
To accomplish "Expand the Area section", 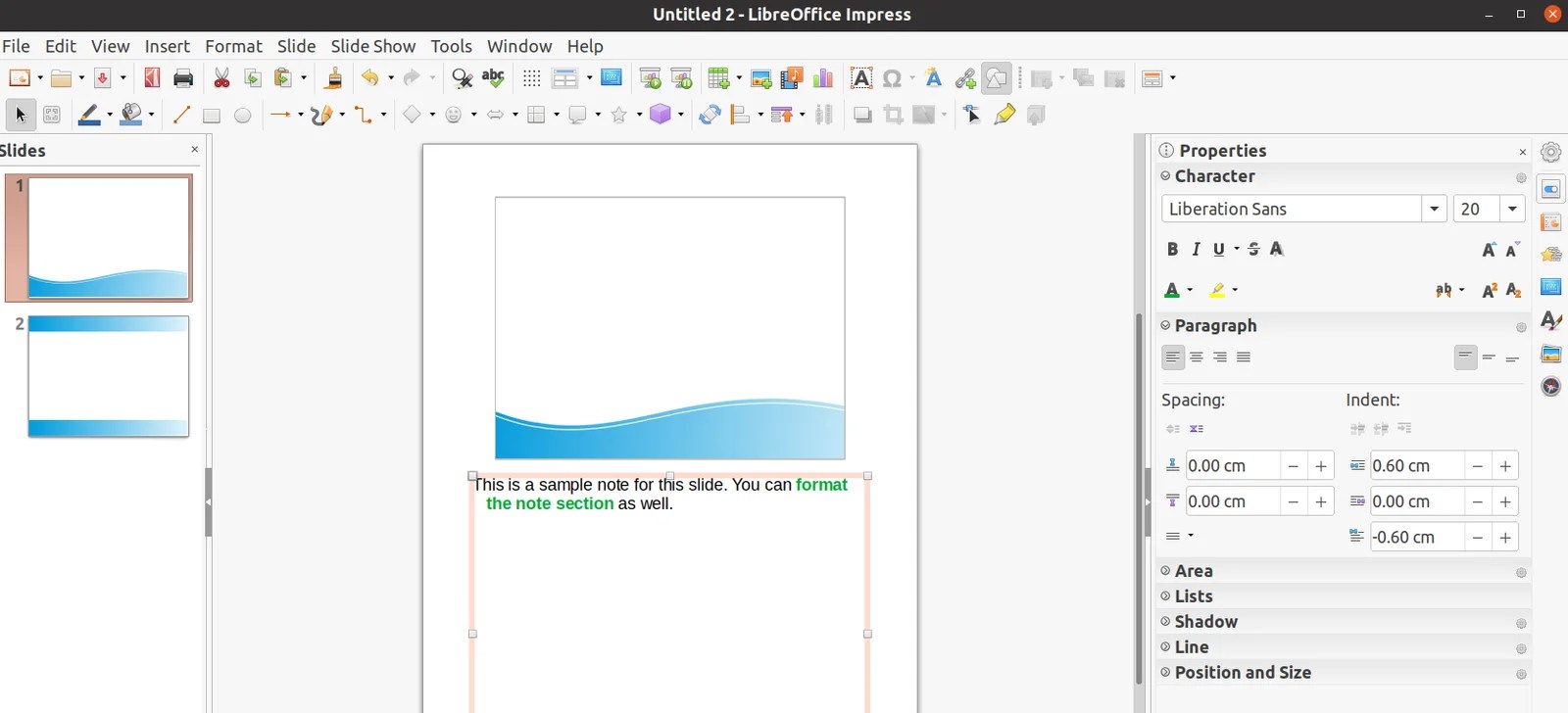I will click(x=1166, y=570).
